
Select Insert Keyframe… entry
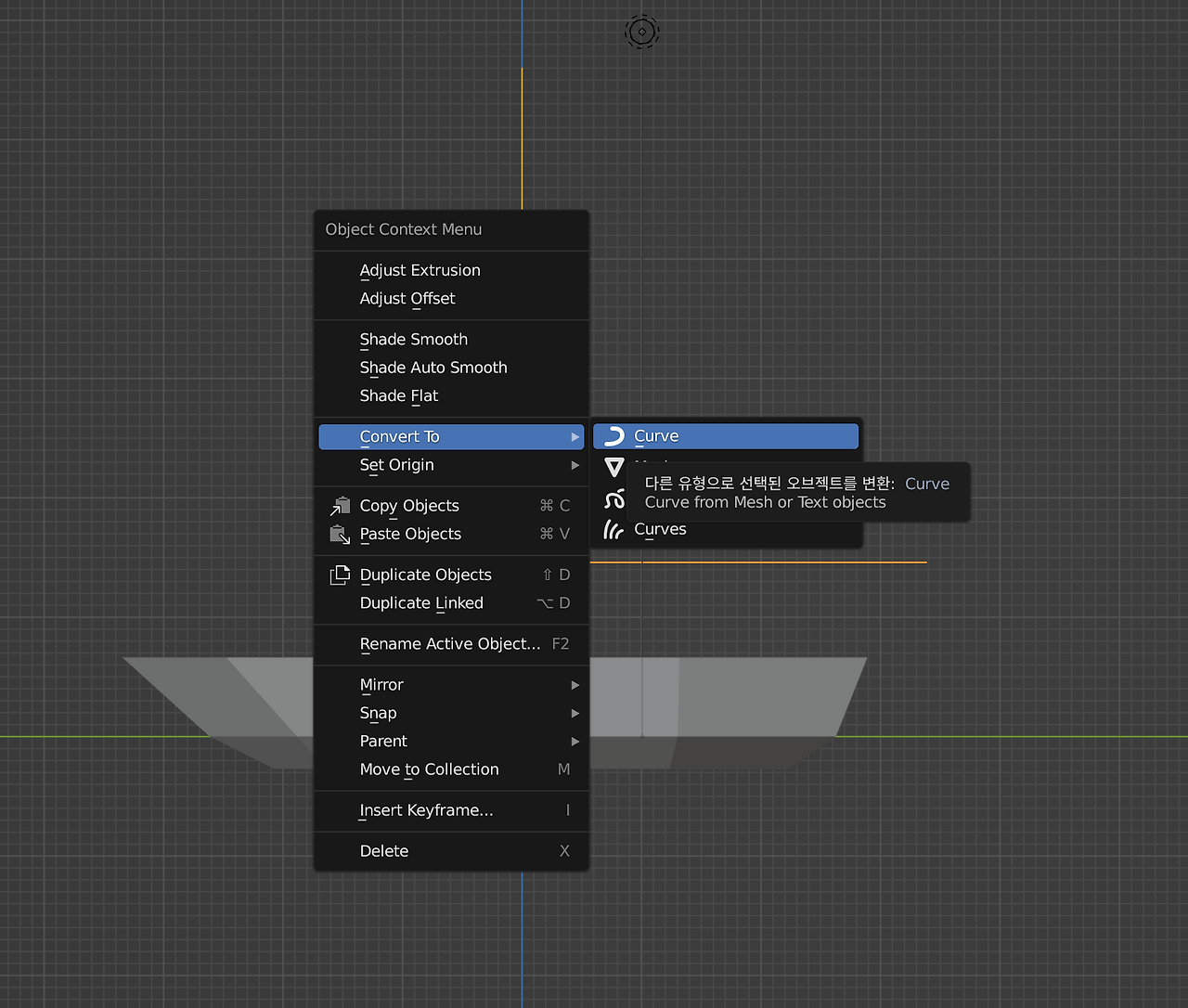pyautogui.click(x=452, y=810)
